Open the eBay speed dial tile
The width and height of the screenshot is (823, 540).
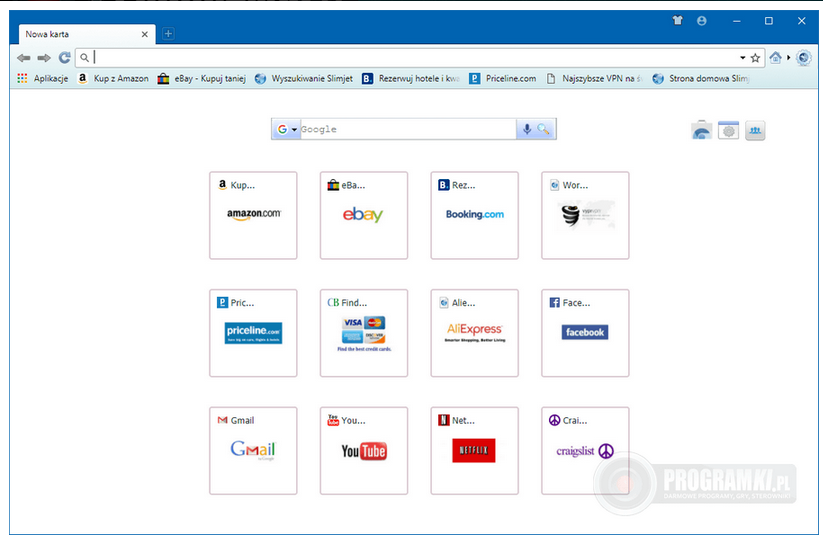click(364, 215)
